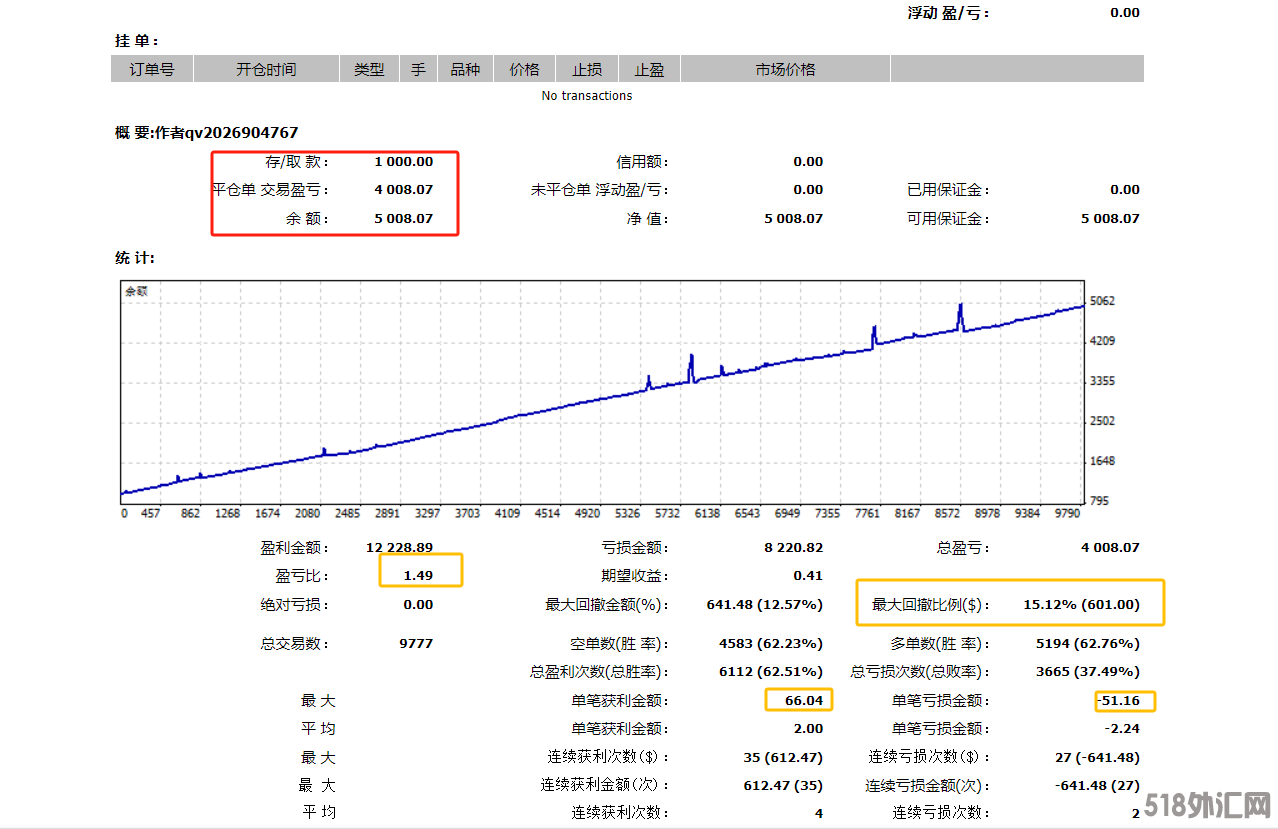Click the 总交易数 value 9777
This screenshot has height=829, width=1278.
click(416, 643)
